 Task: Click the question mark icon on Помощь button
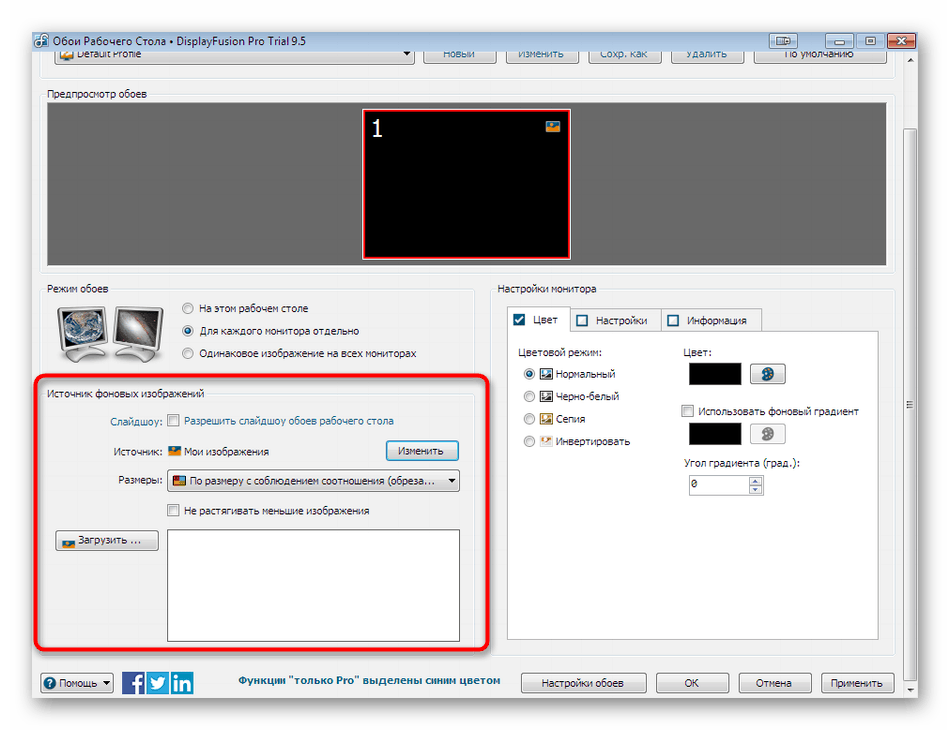coord(49,683)
